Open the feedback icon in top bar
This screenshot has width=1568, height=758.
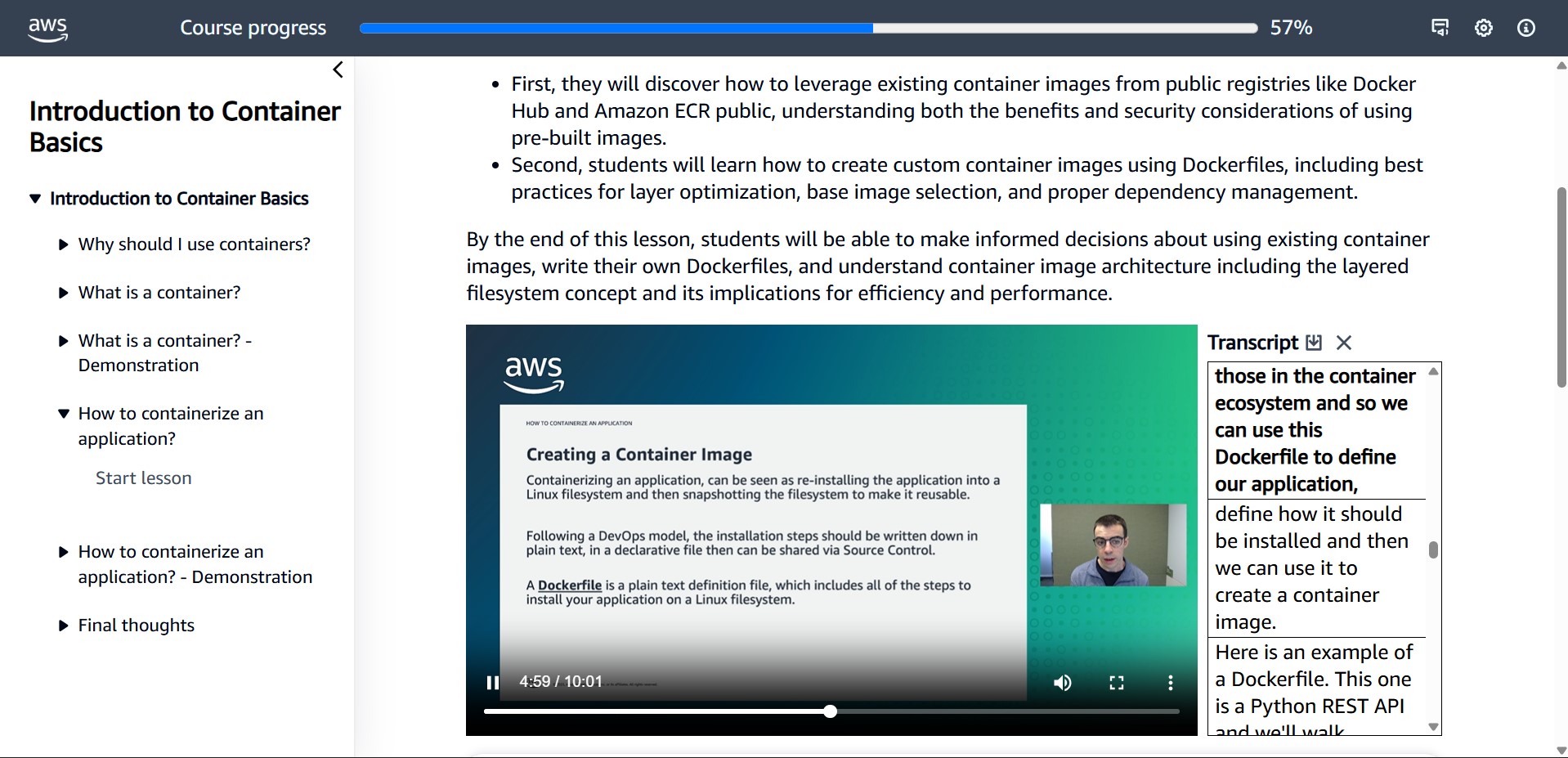click(1440, 28)
